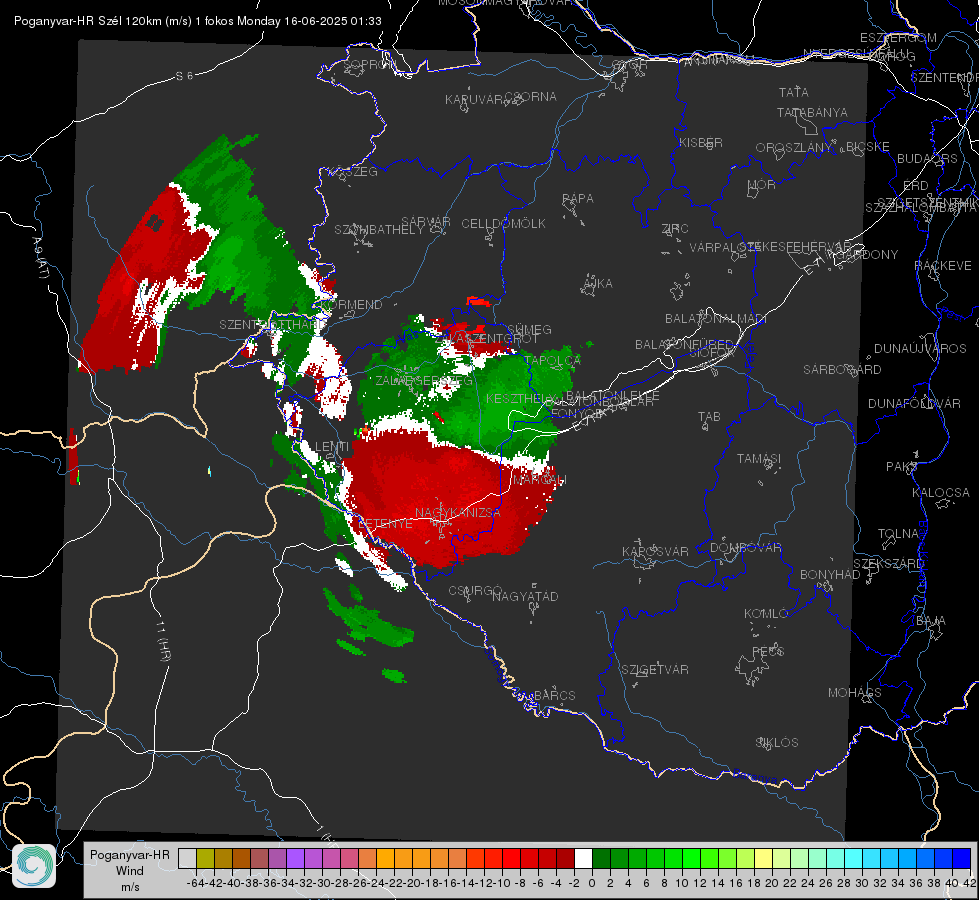Click the 'MARCALI' town label
Screen dimensions: 979x900
pyautogui.click(x=539, y=480)
